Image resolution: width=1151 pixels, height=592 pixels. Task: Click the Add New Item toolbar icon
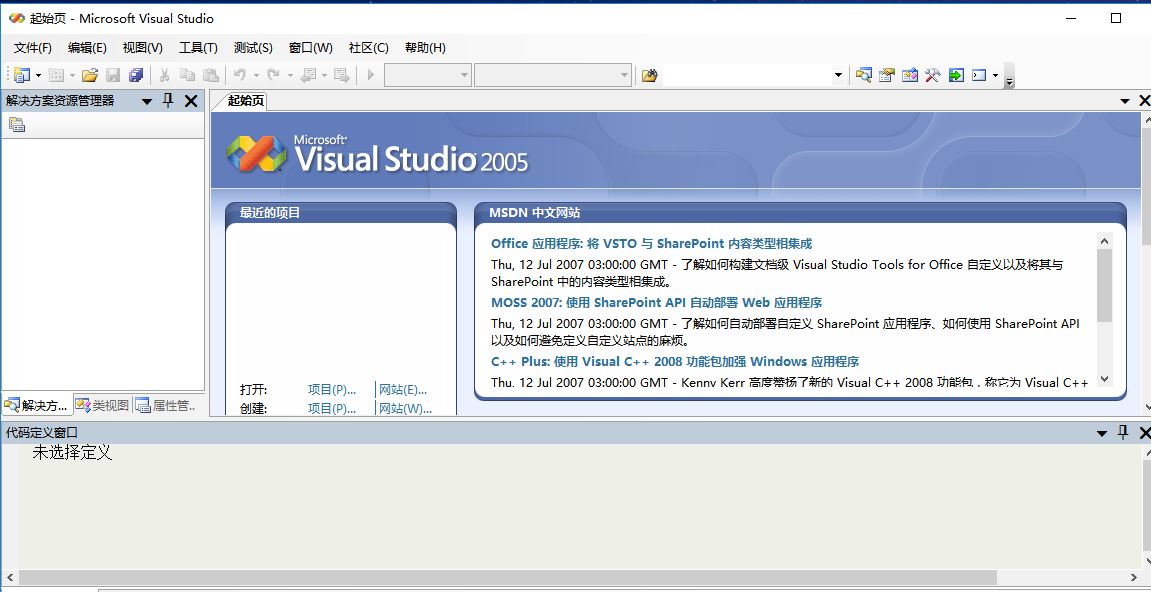coord(57,75)
